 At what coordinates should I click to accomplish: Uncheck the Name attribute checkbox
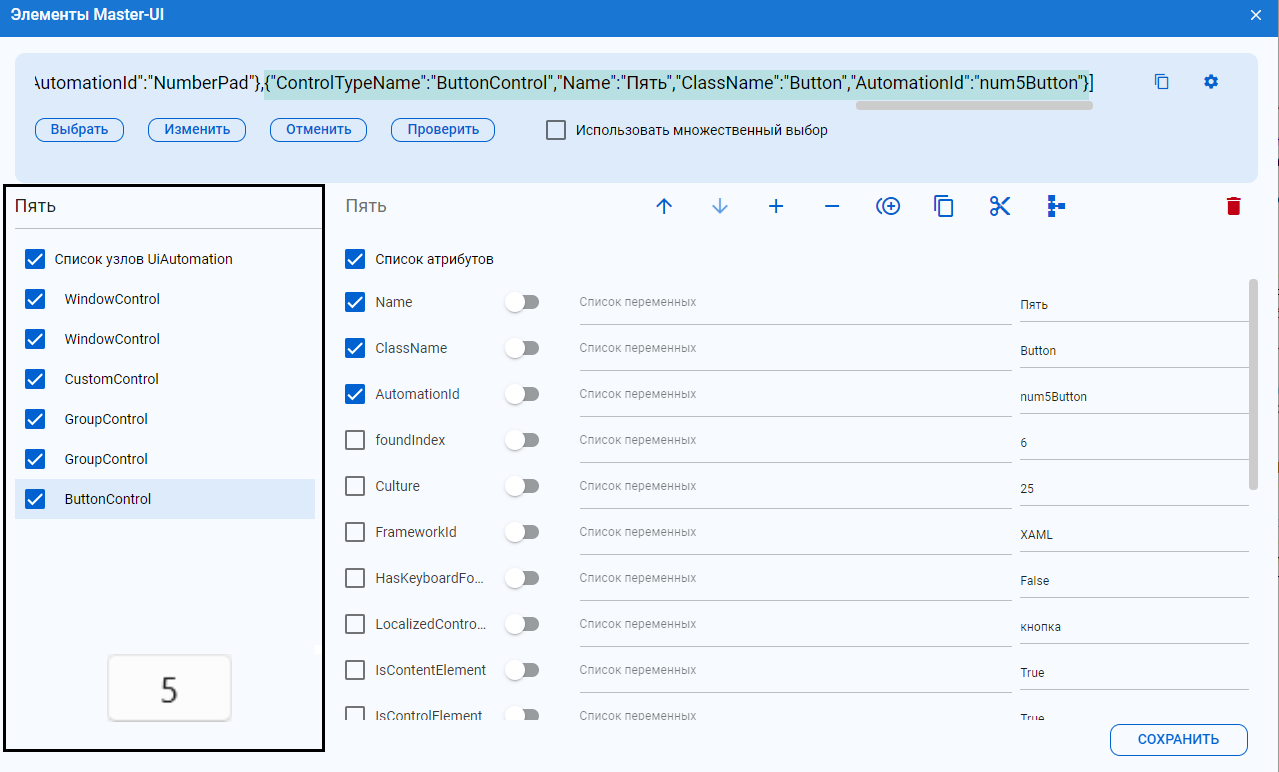pos(355,302)
